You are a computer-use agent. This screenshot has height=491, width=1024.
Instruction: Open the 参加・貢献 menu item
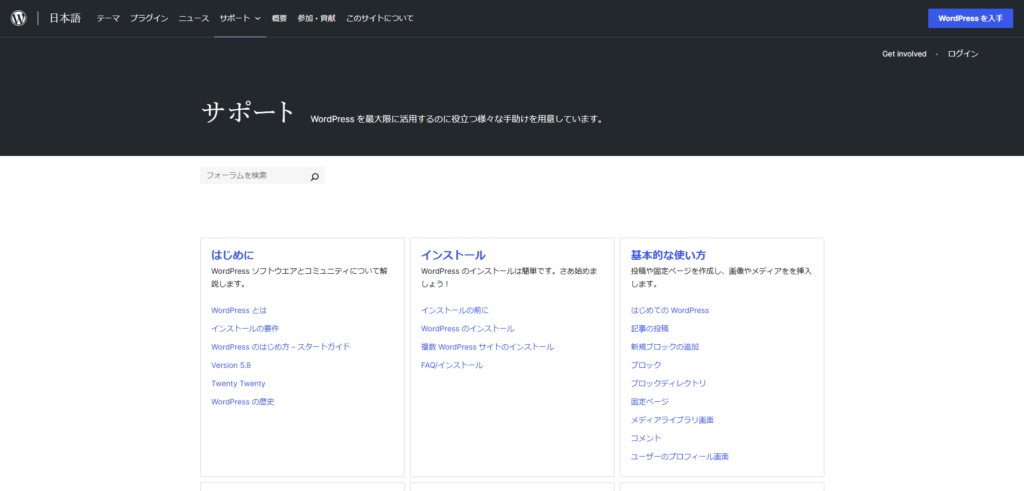tap(317, 18)
